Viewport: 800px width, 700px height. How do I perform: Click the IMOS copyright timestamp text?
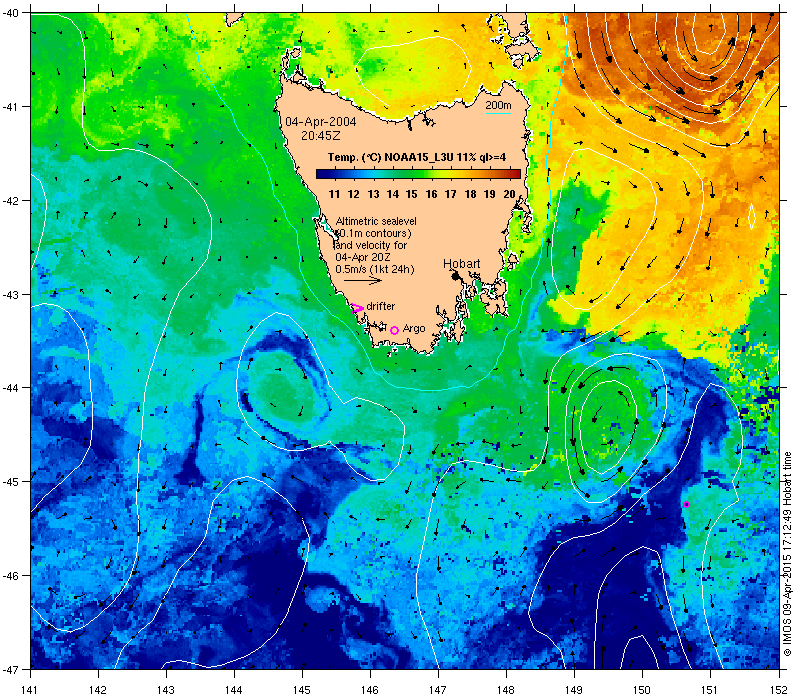pos(787,555)
